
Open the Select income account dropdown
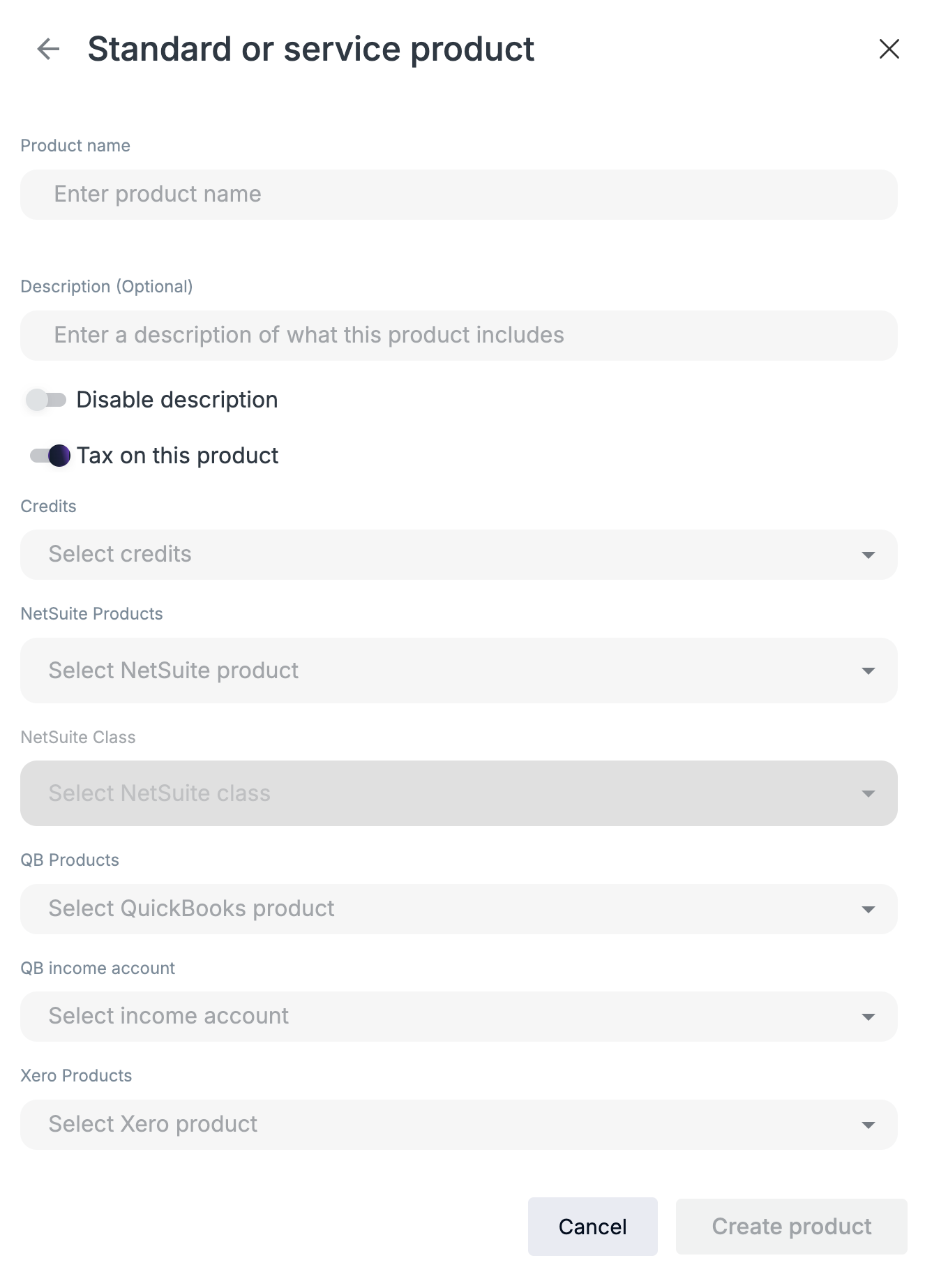click(459, 1017)
